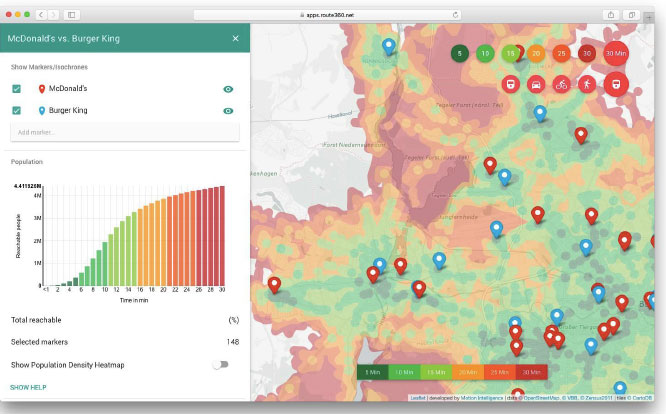Viewport: 666px width, 414px height.
Task: Open the Leaflet attribution link
Action: (x=418, y=398)
